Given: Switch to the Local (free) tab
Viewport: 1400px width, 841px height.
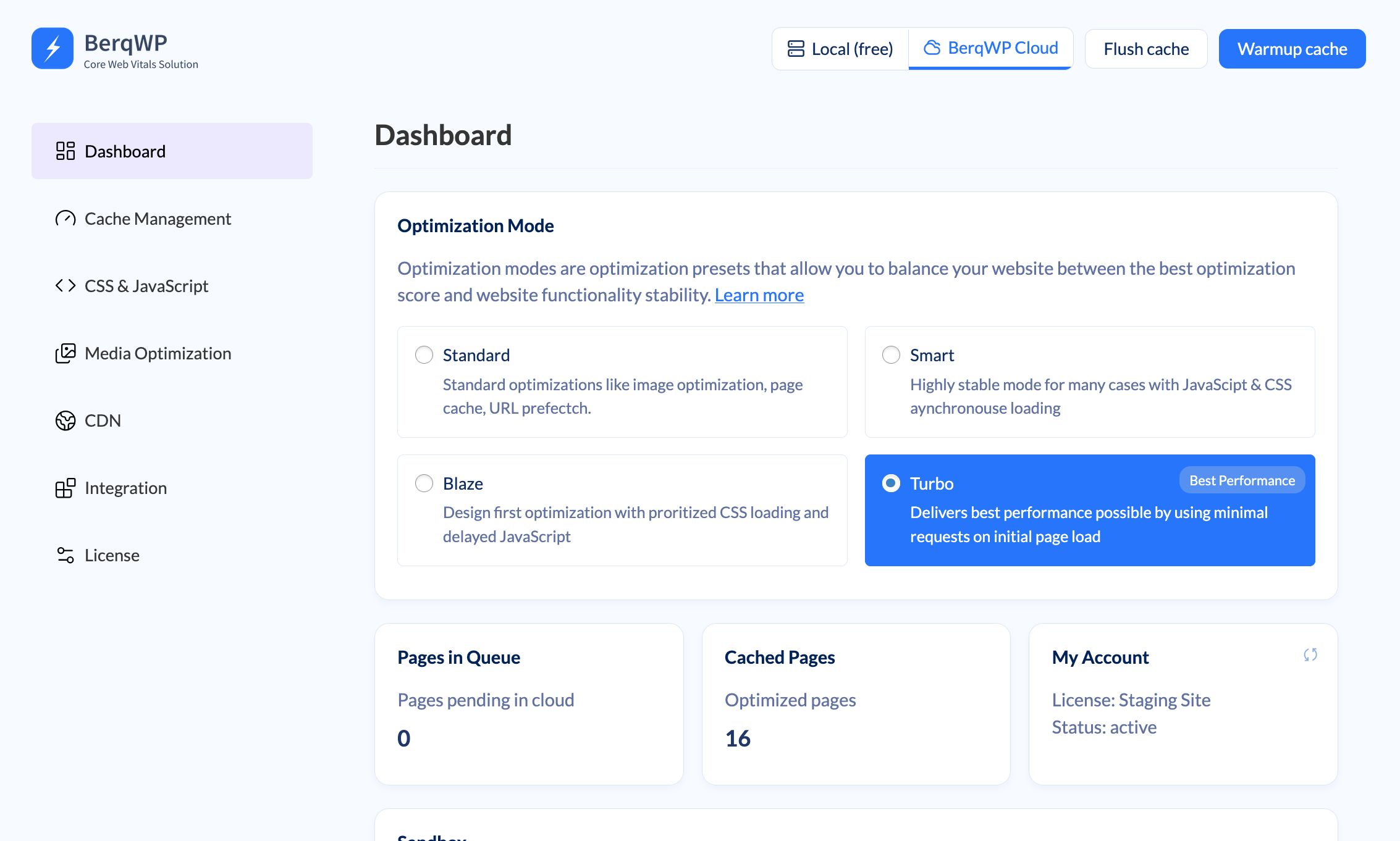Looking at the screenshot, I should (840, 49).
